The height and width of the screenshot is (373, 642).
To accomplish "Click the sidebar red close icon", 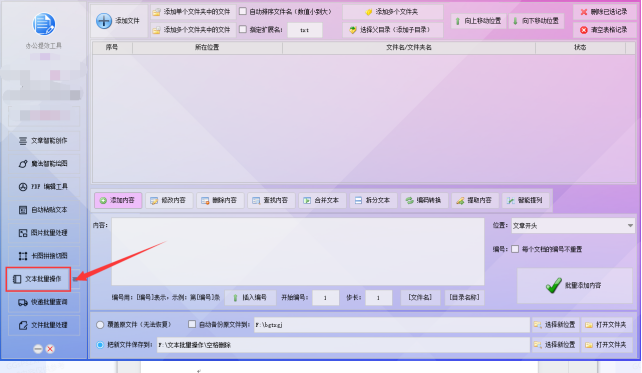I will click(x=50, y=349).
